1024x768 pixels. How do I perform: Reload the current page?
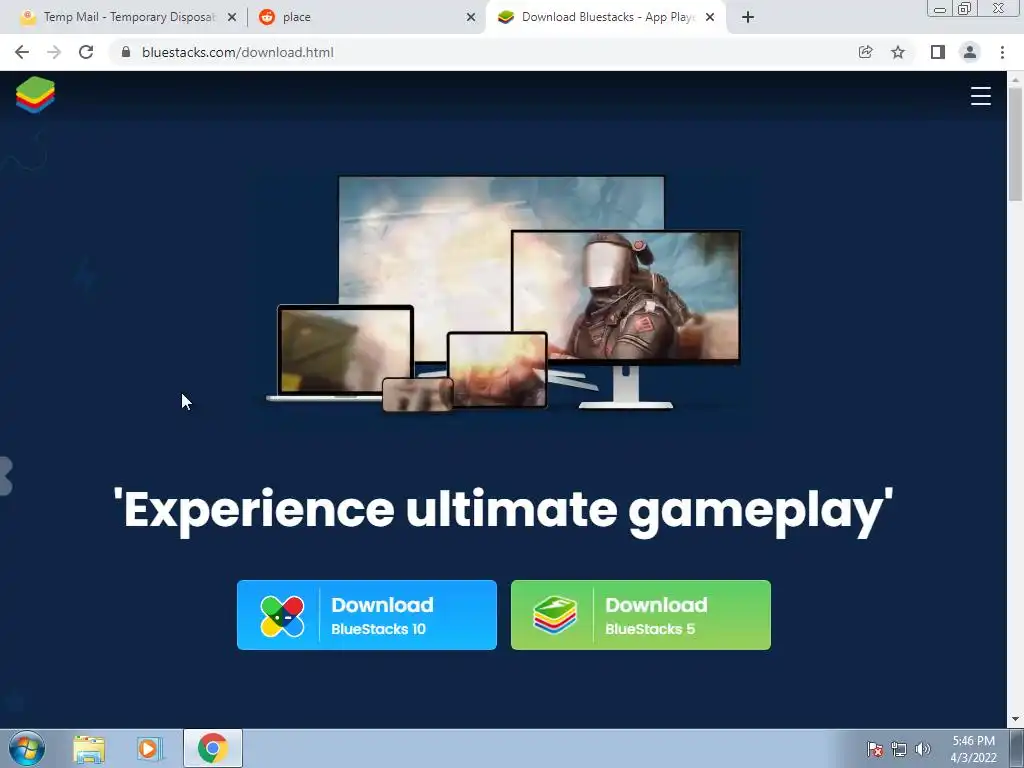click(86, 52)
